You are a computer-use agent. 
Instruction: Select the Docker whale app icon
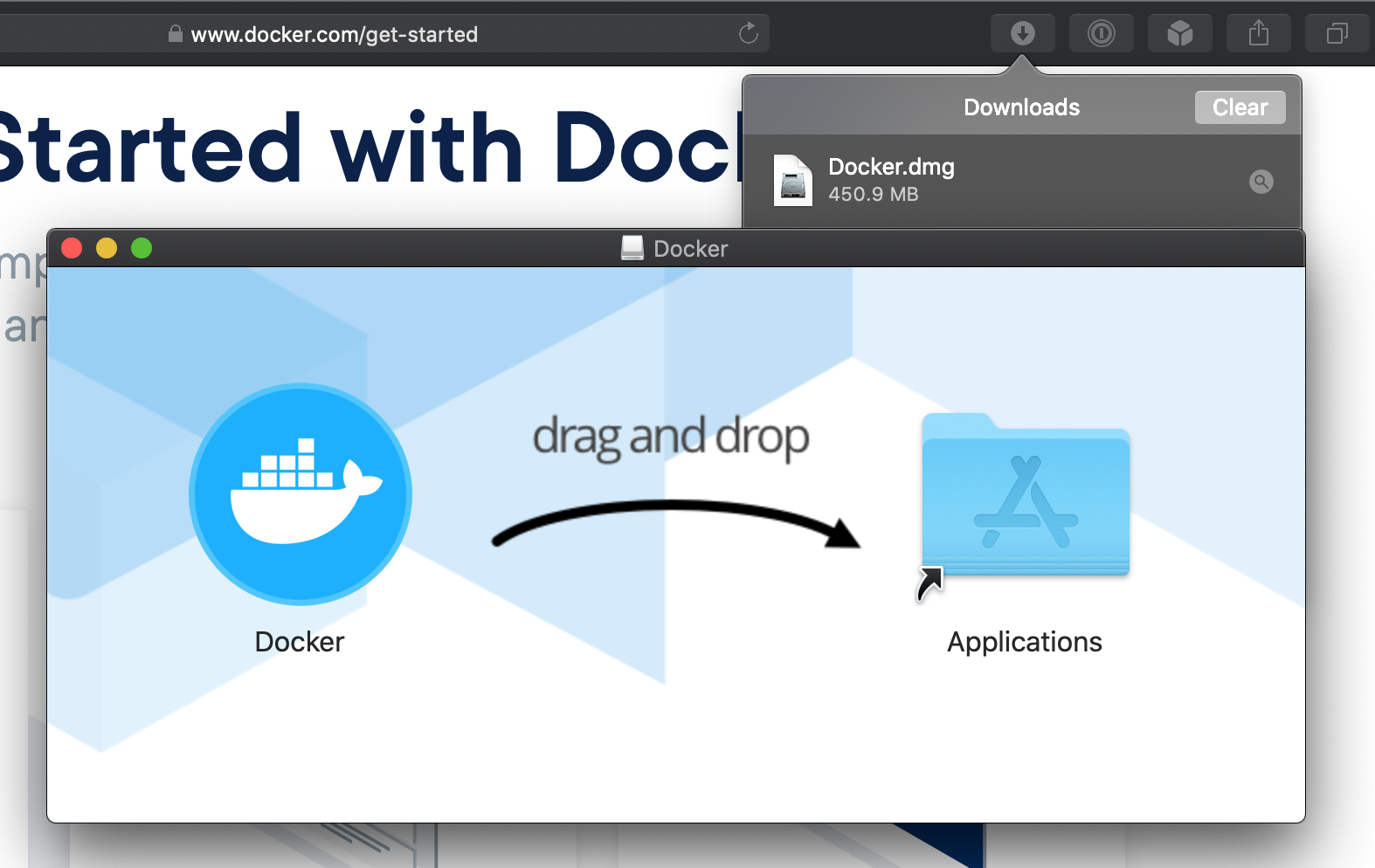[x=301, y=494]
